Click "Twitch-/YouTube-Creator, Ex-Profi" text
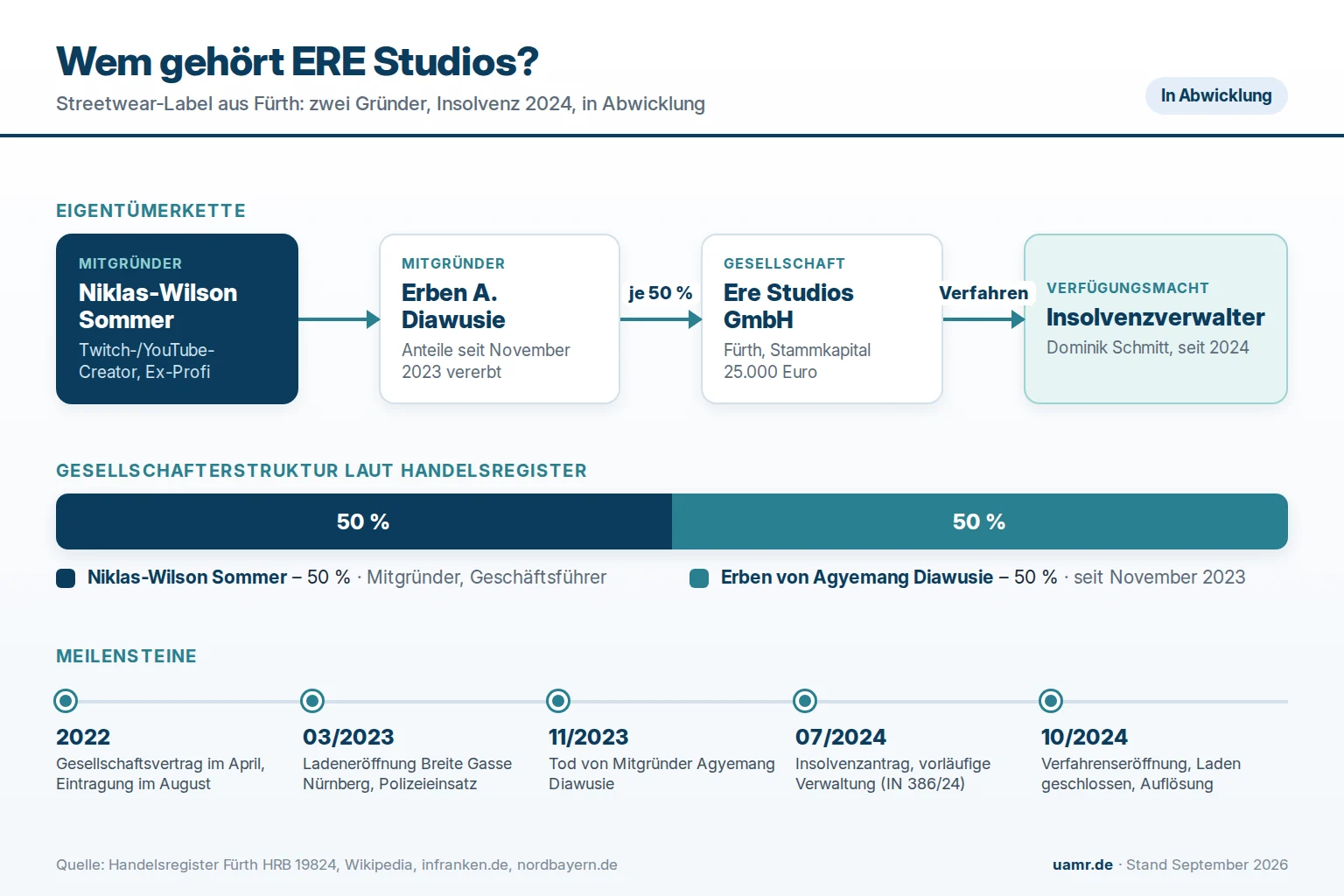 (146, 360)
